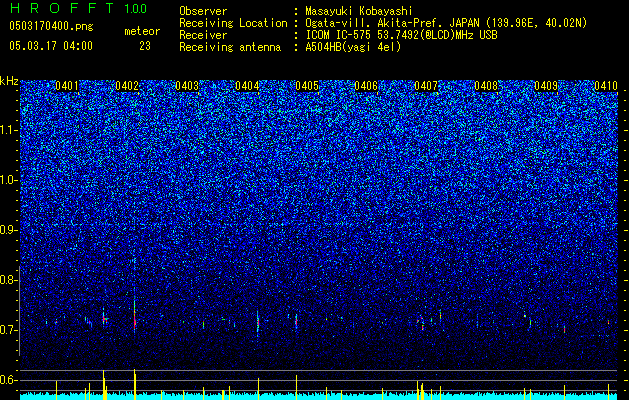
Task: Click the 'meteor' label
Action: pyautogui.click(x=142, y=31)
